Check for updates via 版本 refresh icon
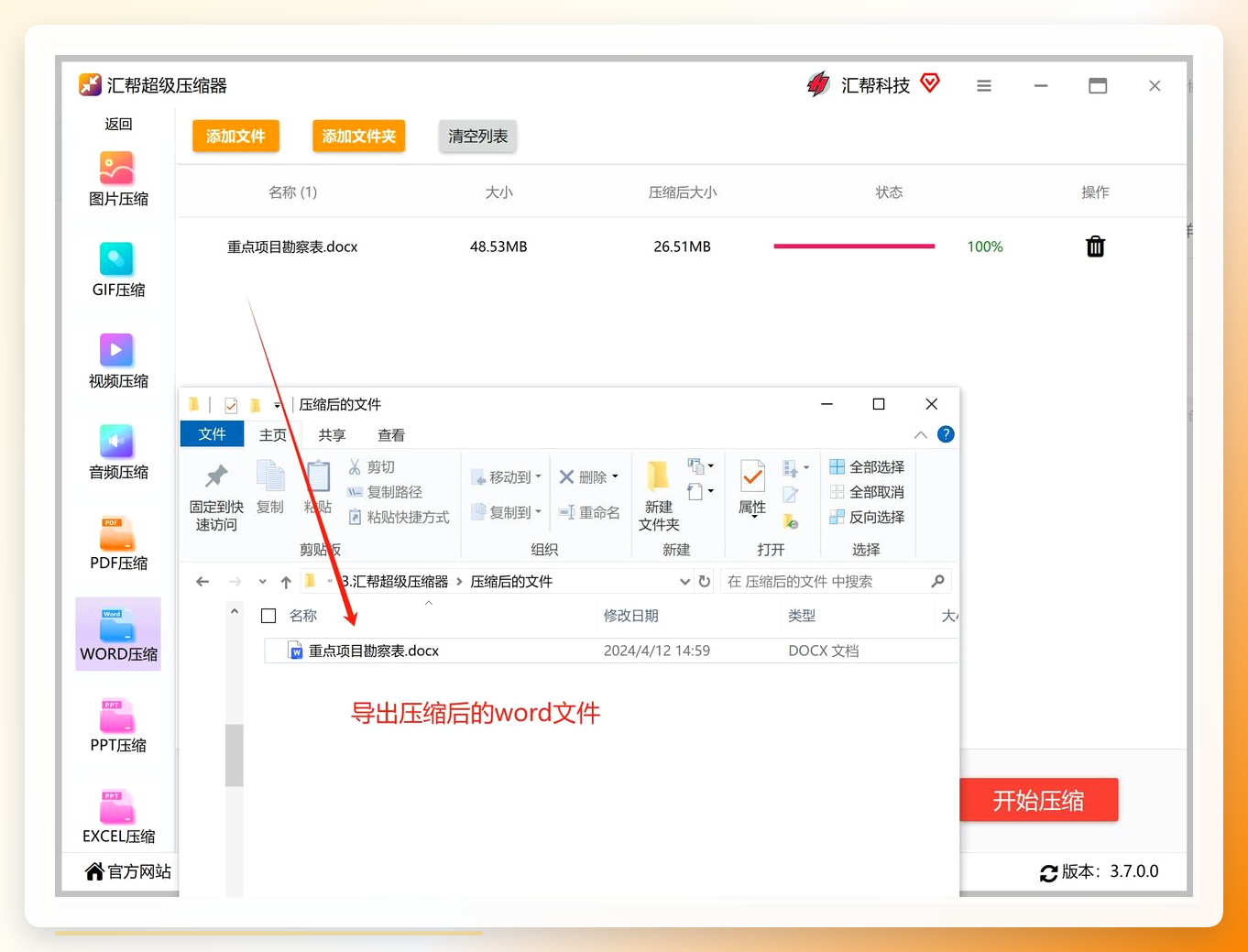The height and width of the screenshot is (952, 1248). (1049, 873)
